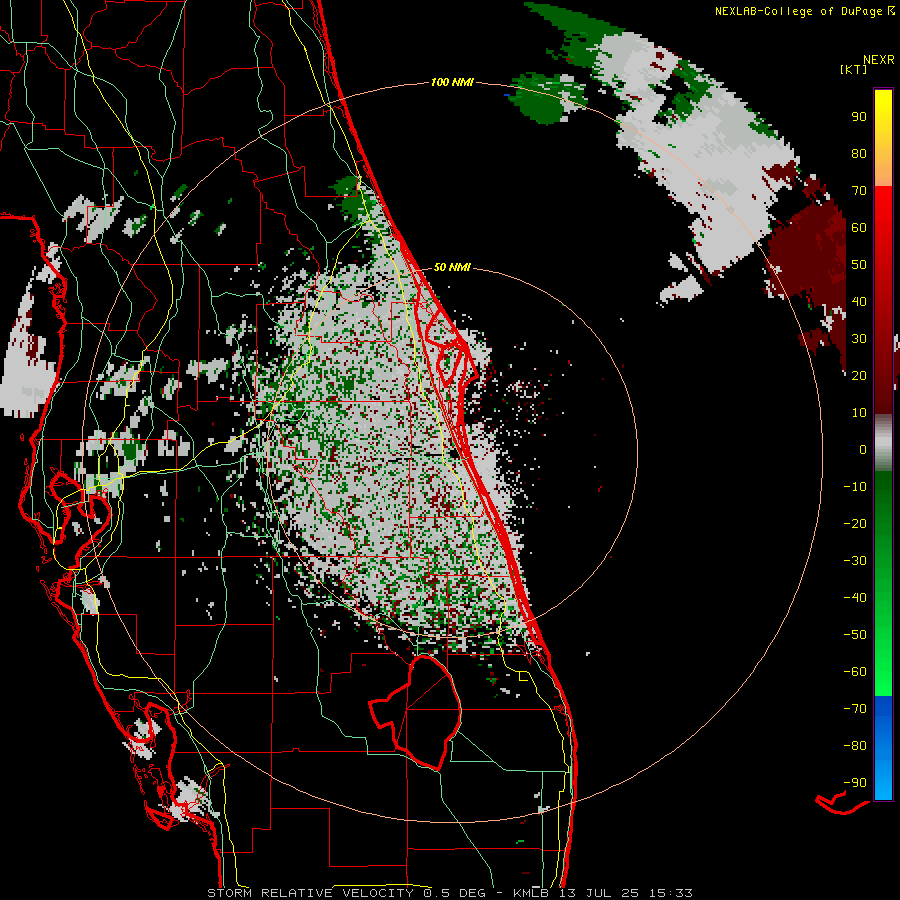Click the 15:33 timestamp in bottom caption

click(670, 893)
